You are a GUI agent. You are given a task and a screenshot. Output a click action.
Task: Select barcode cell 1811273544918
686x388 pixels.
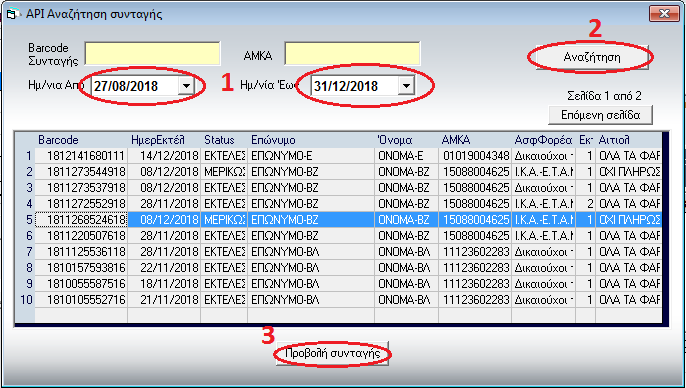pyautogui.click(x=81, y=172)
